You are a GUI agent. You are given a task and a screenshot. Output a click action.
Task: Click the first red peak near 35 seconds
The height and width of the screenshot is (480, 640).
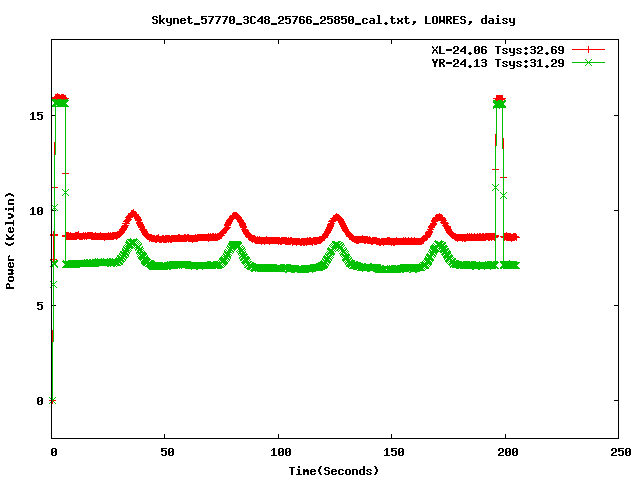[x=133, y=214]
